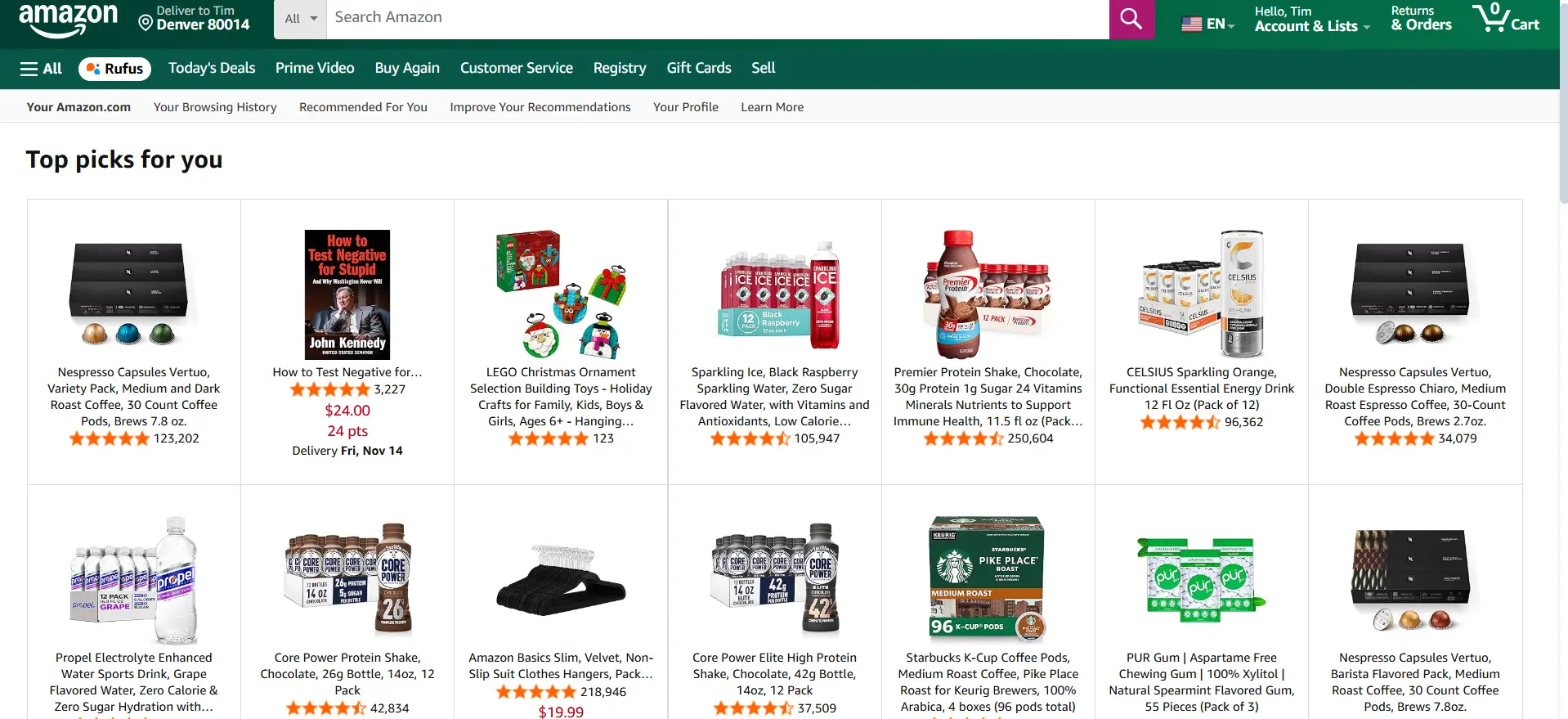The height and width of the screenshot is (719, 1568).
Task: Click the Amazon logo
Action: coord(69,19)
